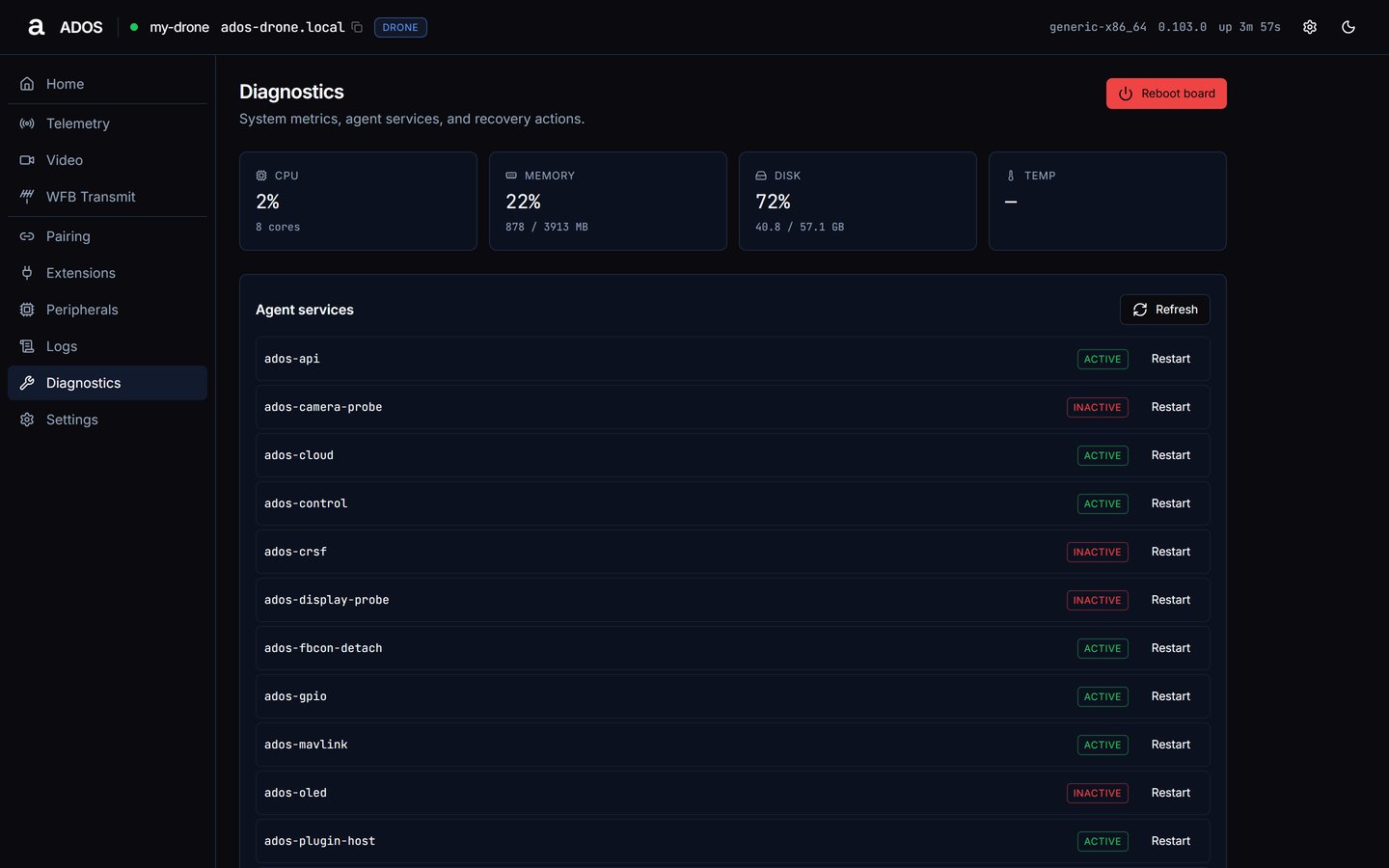This screenshot has height=868, width=1389.
Task: Click the Telemetry signal icon
Action: pyautogui.click(x=27, y=123)
